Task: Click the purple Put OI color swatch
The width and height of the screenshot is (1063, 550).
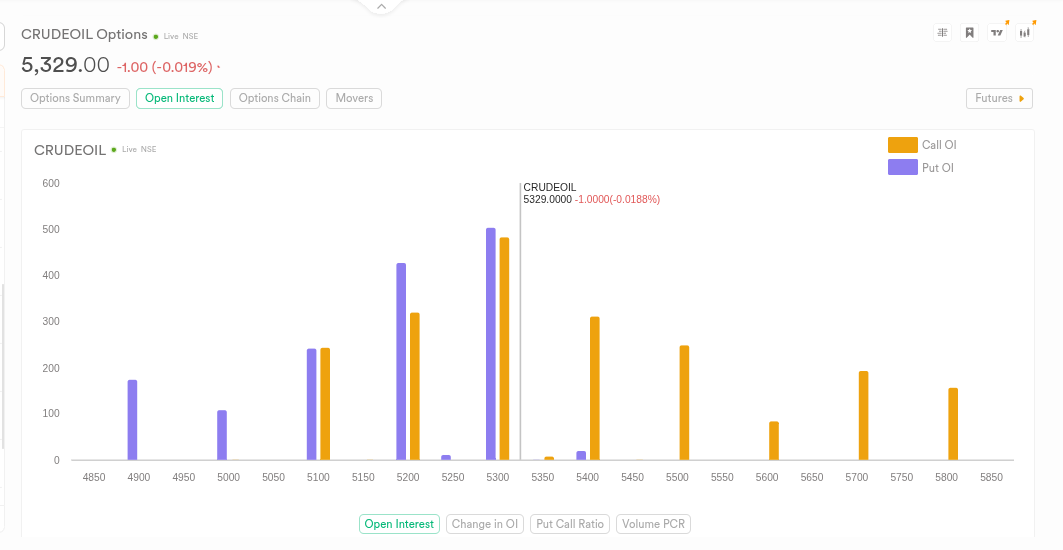Action: pos(902,167)
